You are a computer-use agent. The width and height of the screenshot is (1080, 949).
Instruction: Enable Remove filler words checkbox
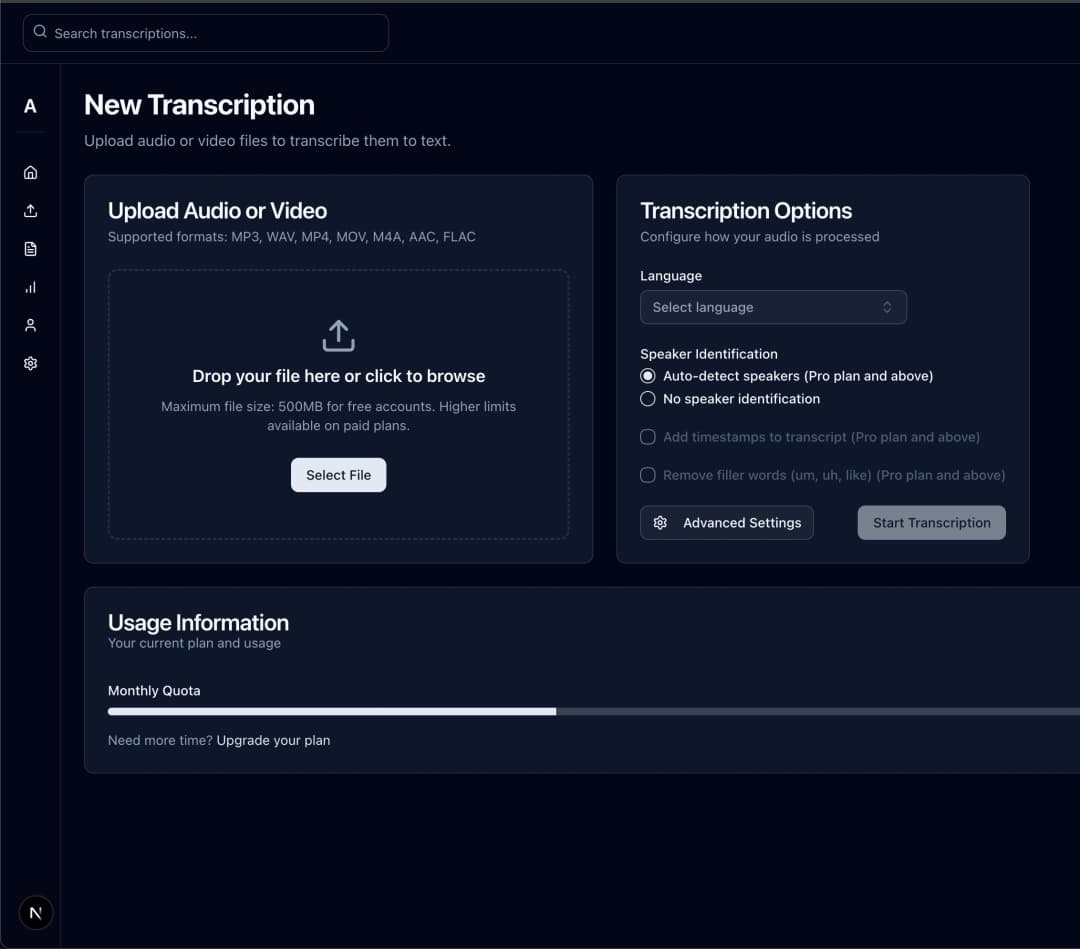[x=647, y=475]
